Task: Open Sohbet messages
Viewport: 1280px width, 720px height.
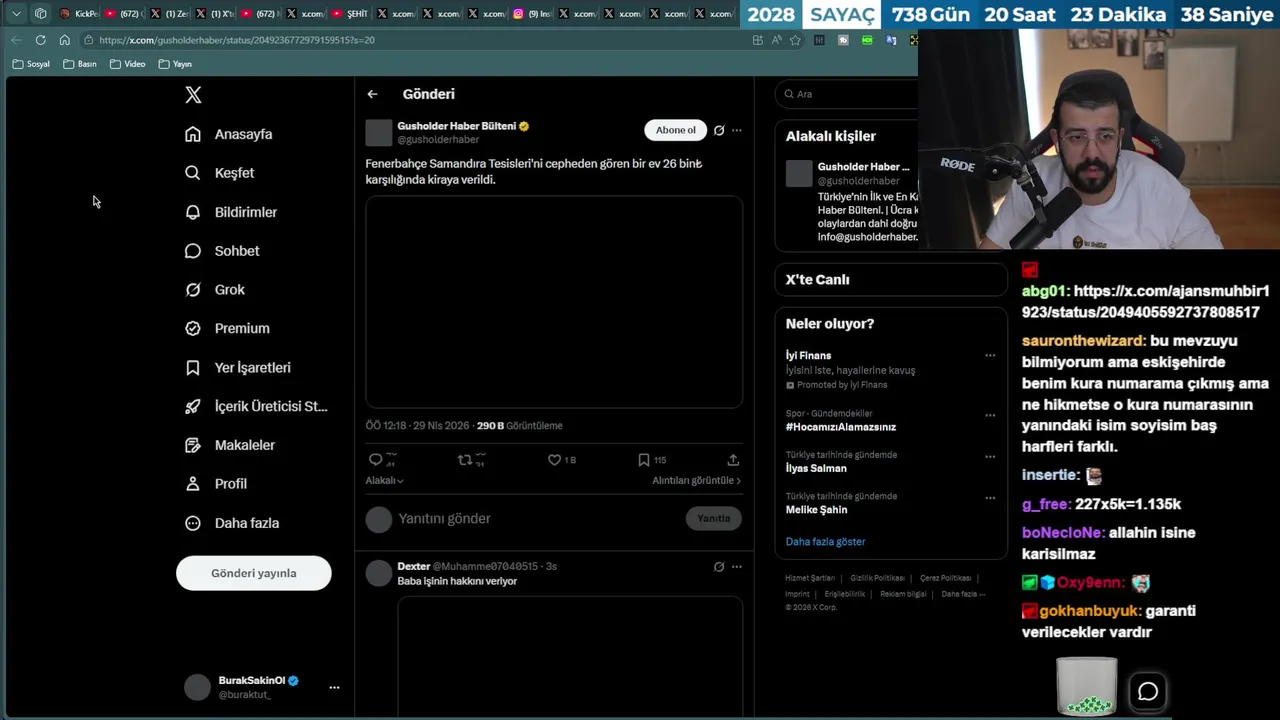Action: 222,251
